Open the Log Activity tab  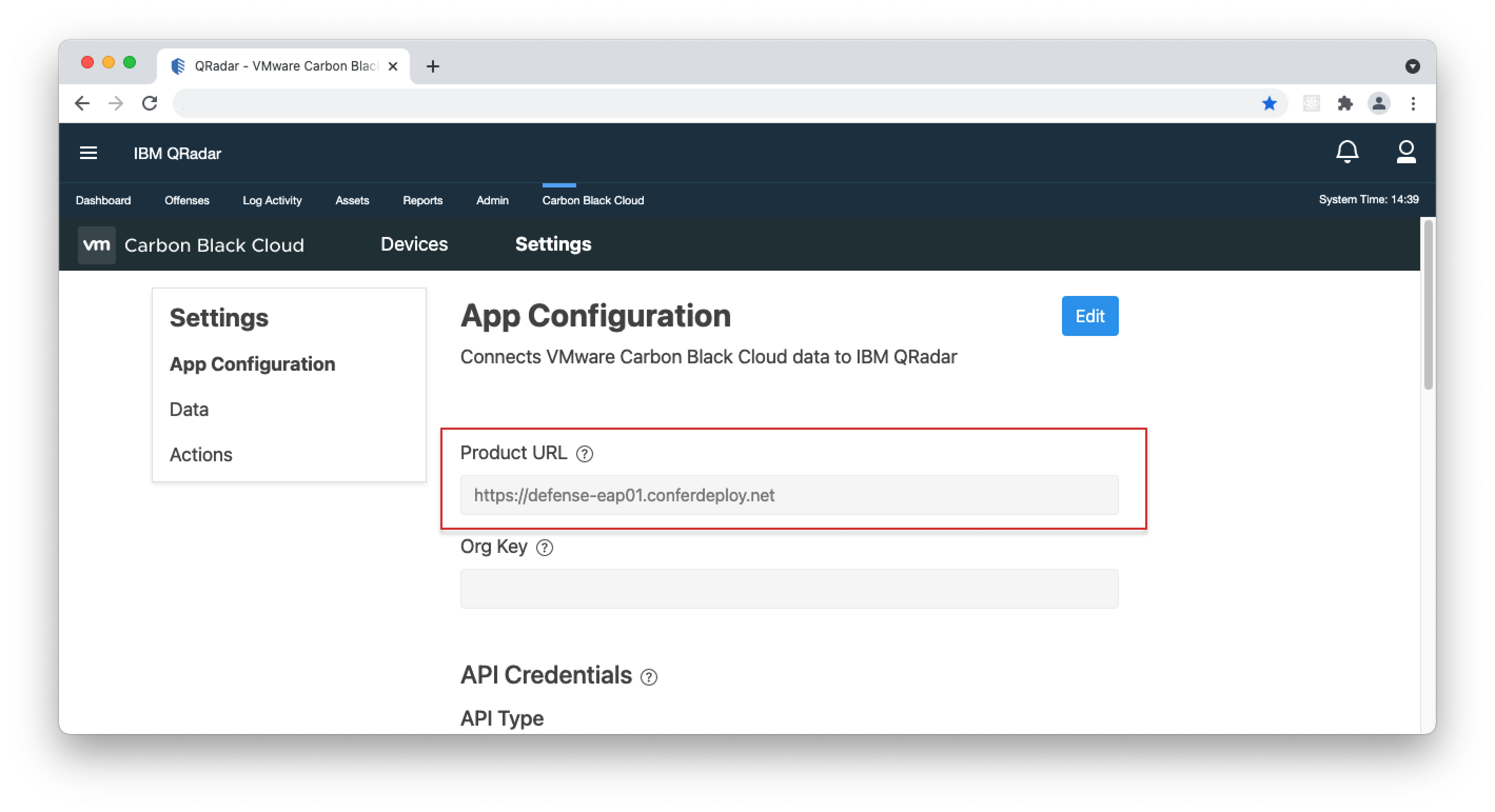[272, 200]
